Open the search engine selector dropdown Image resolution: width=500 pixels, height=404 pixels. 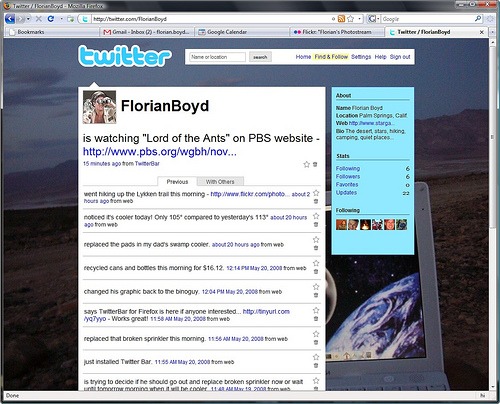[x=374, y=19]
